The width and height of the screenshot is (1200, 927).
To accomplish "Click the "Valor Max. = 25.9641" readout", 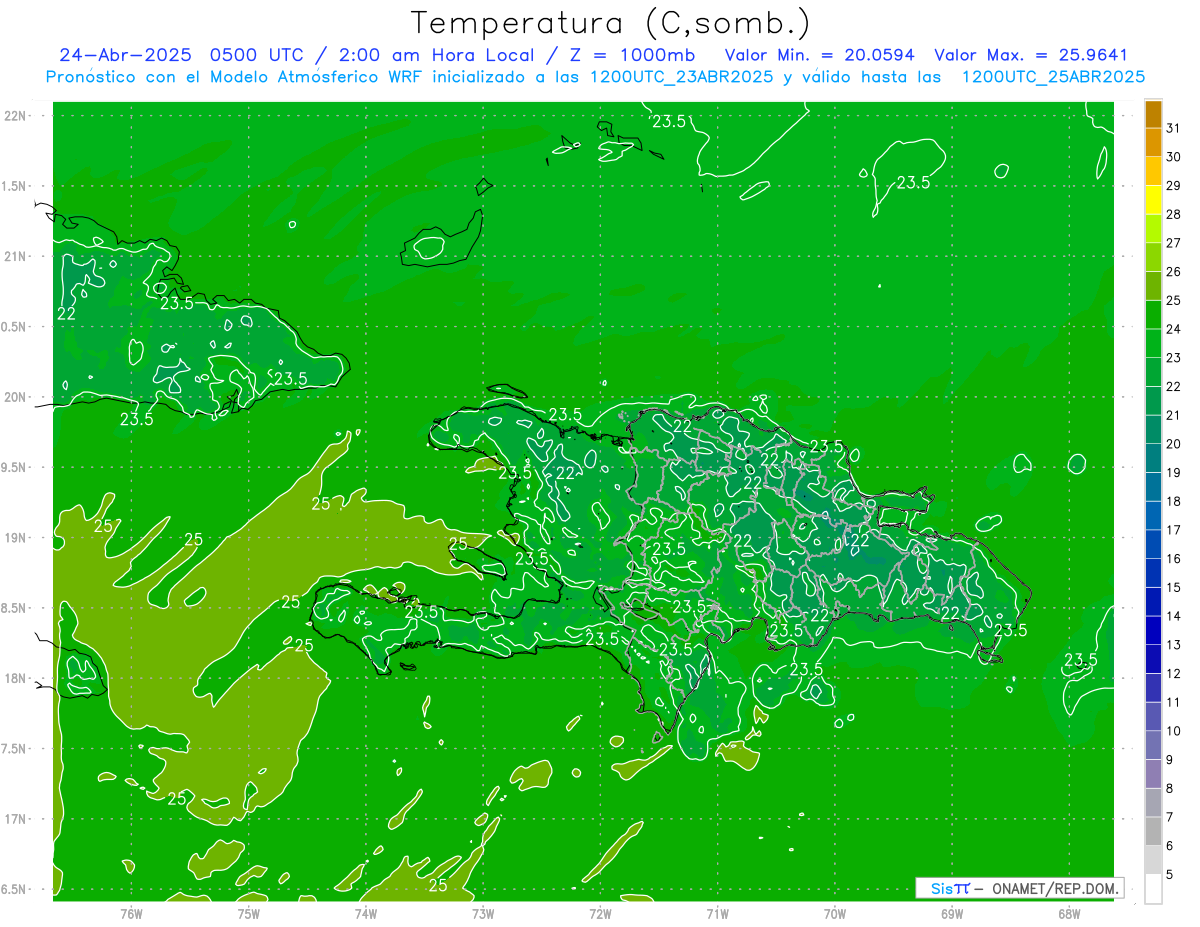I will [x=1031, y=55].
